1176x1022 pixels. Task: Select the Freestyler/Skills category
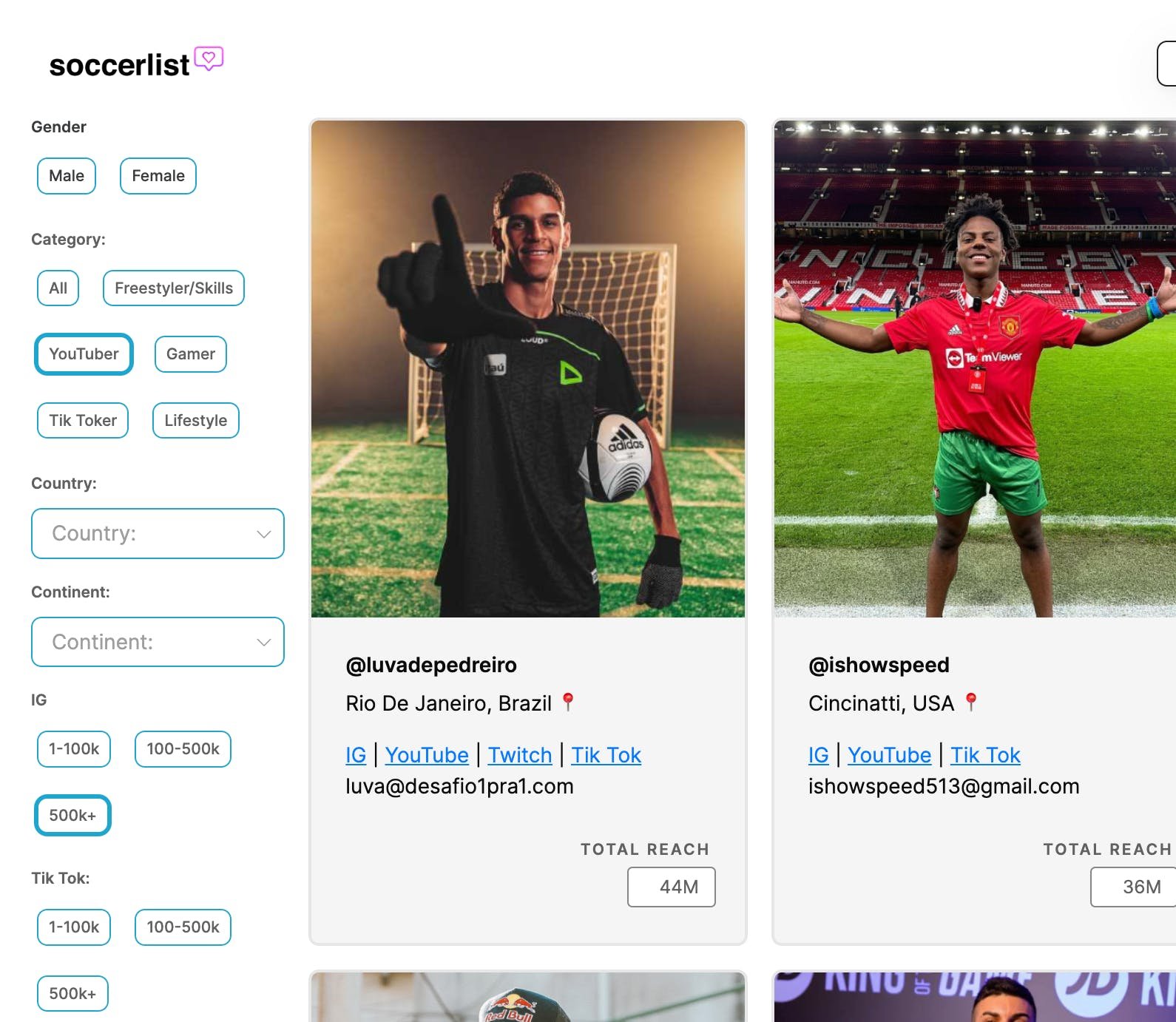tap(174, 288)
